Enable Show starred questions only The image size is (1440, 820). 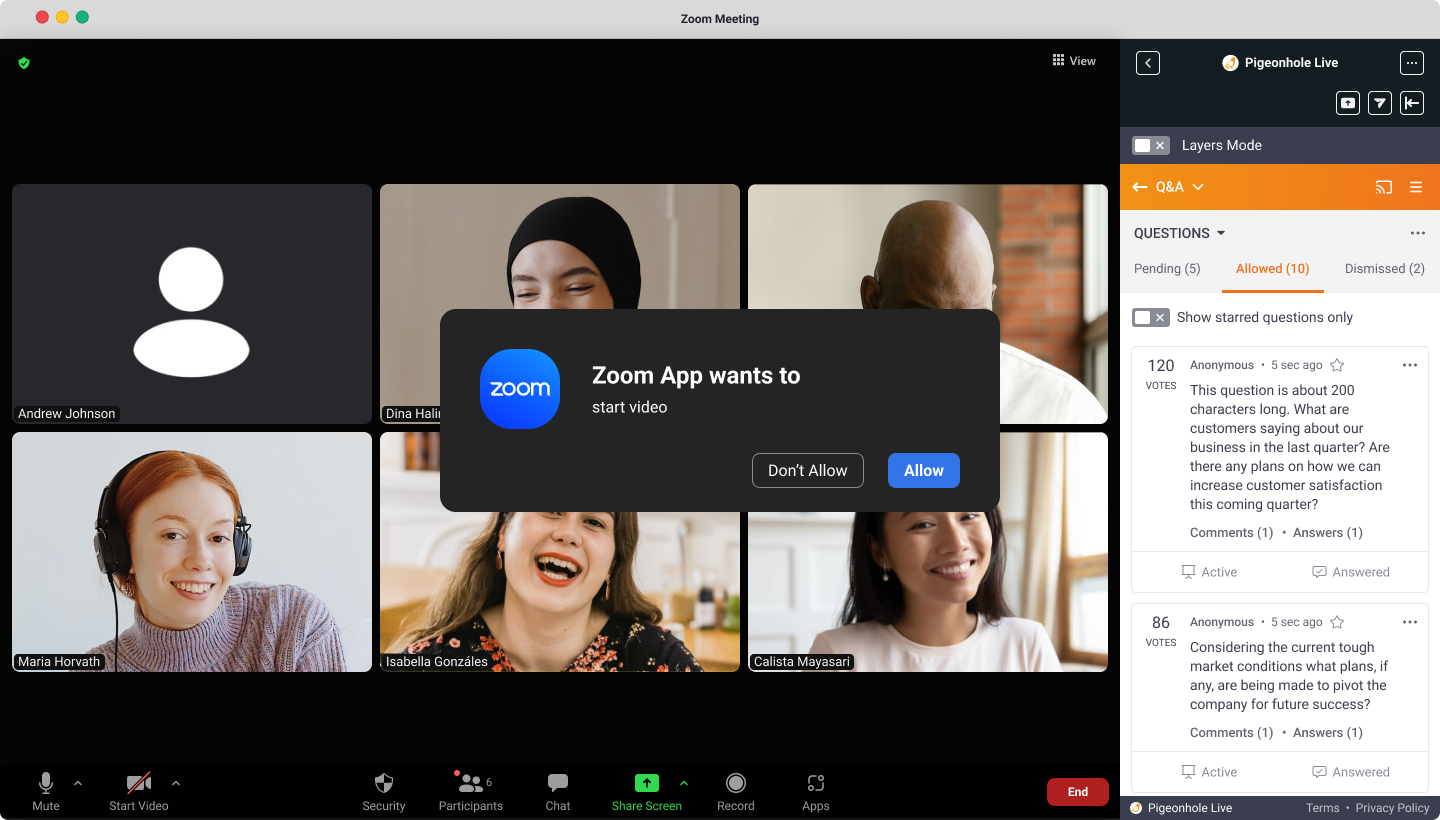point(1150,317)
